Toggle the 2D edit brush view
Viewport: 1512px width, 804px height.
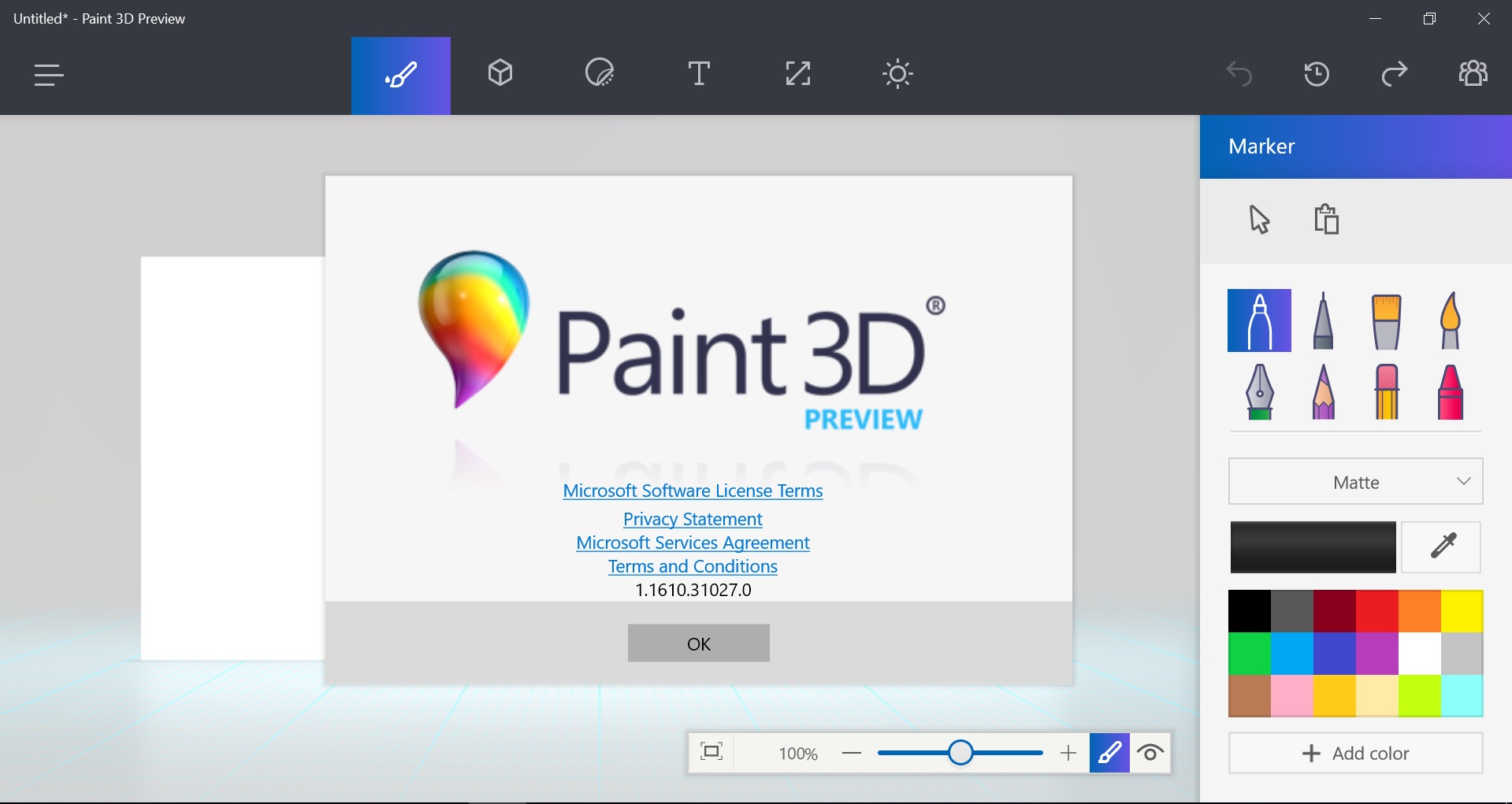click(1109, 754)
